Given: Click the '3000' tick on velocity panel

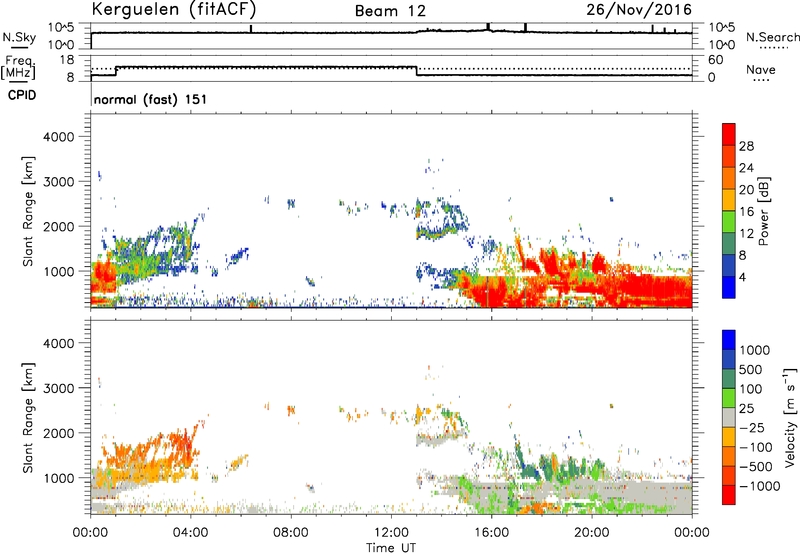Looking at the screenshot, I should click(x=58, y=388).
